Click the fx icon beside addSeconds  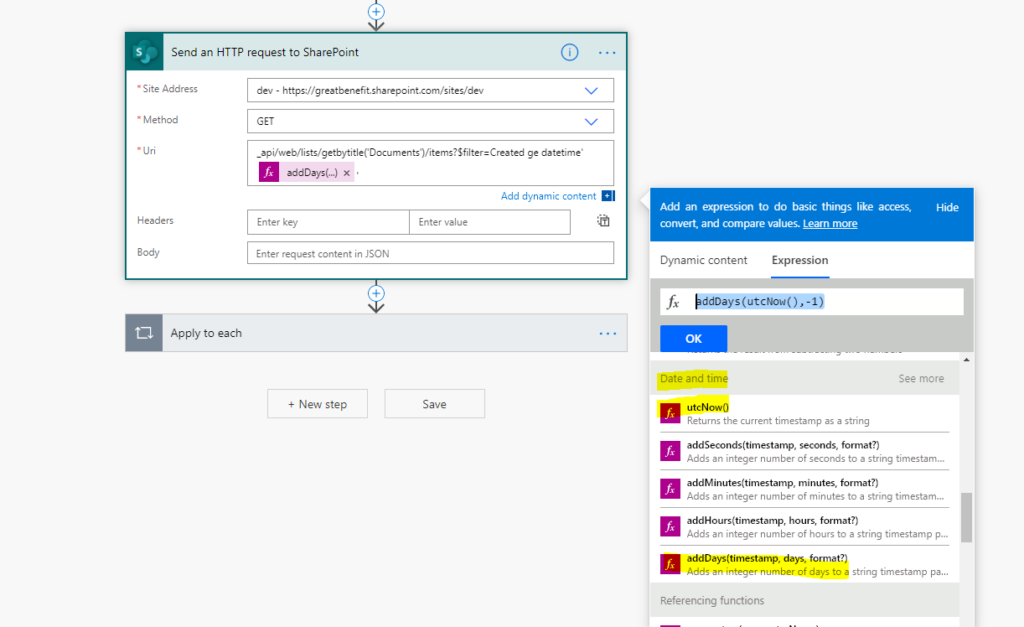670,451
